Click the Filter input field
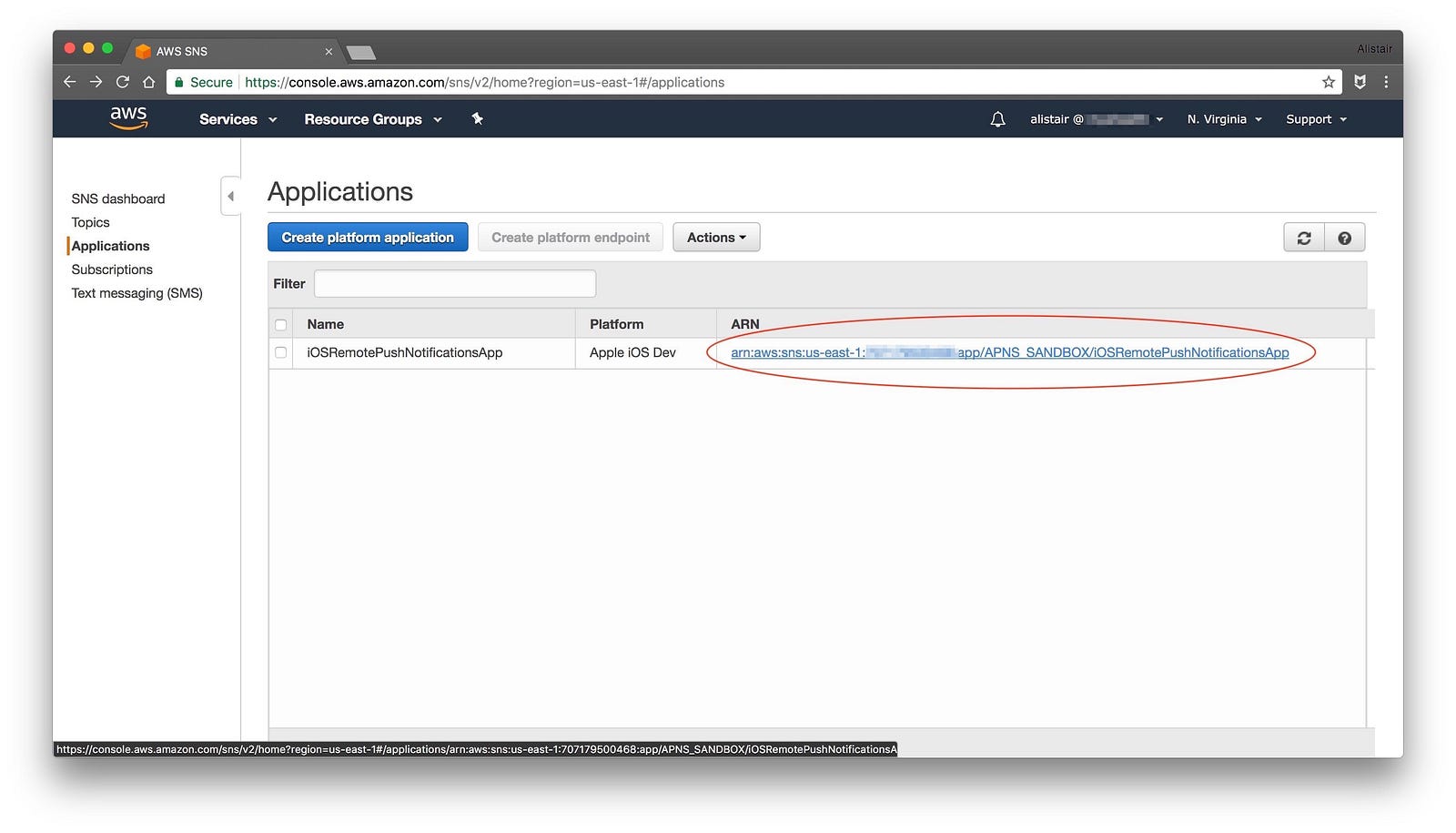The width and height of the screenshot is (1456, 833). pos(455,283)
